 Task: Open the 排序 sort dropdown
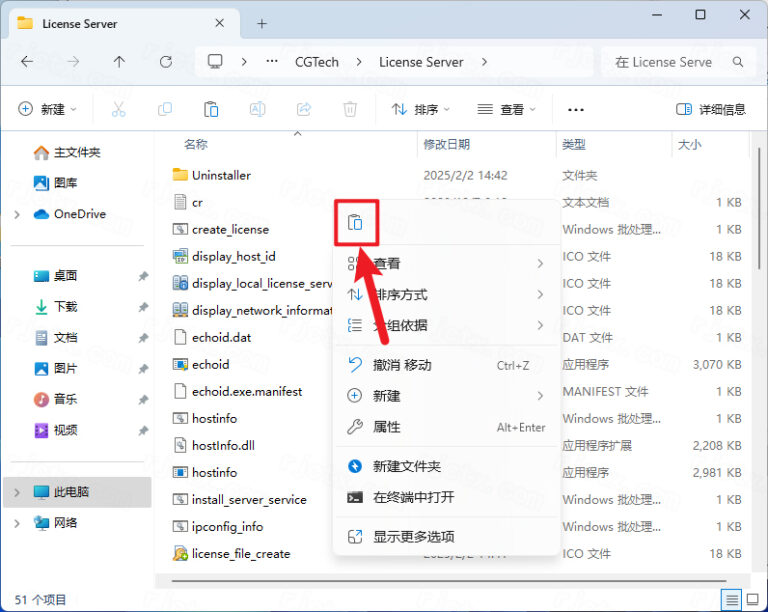pos(420,109)
